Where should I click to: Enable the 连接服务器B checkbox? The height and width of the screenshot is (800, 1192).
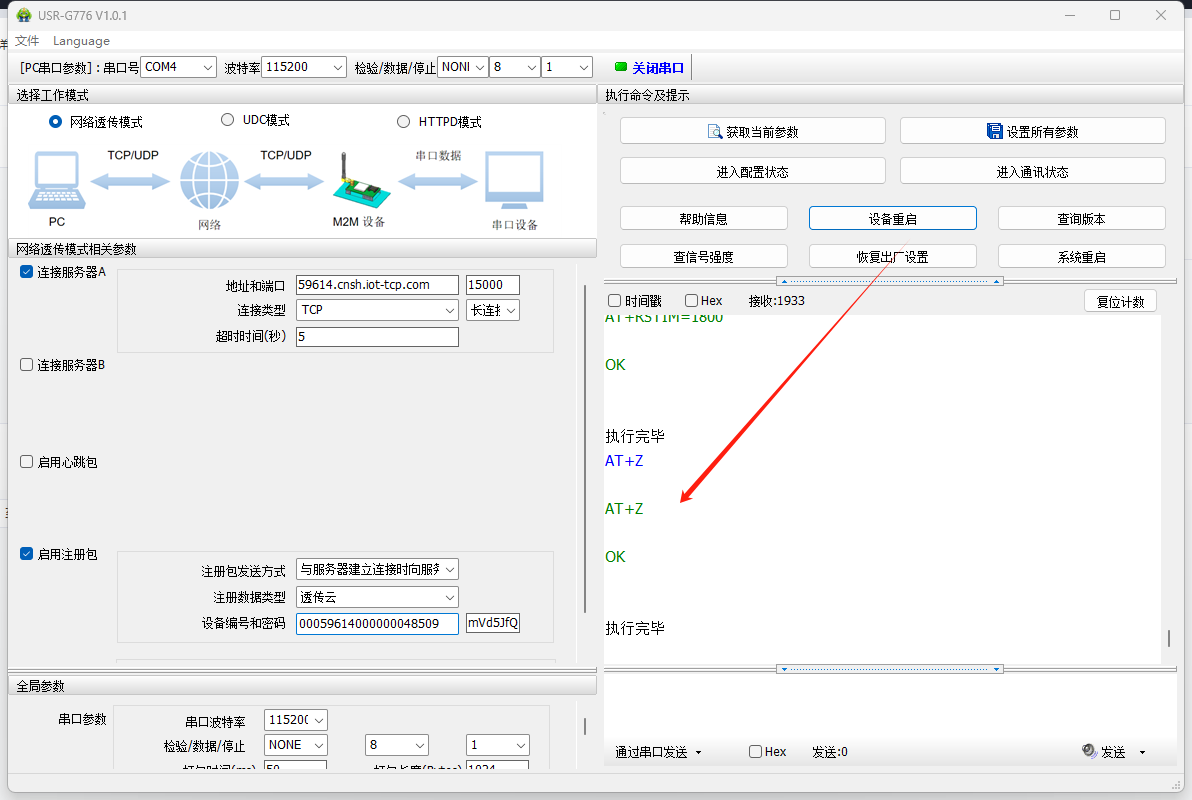27,365
